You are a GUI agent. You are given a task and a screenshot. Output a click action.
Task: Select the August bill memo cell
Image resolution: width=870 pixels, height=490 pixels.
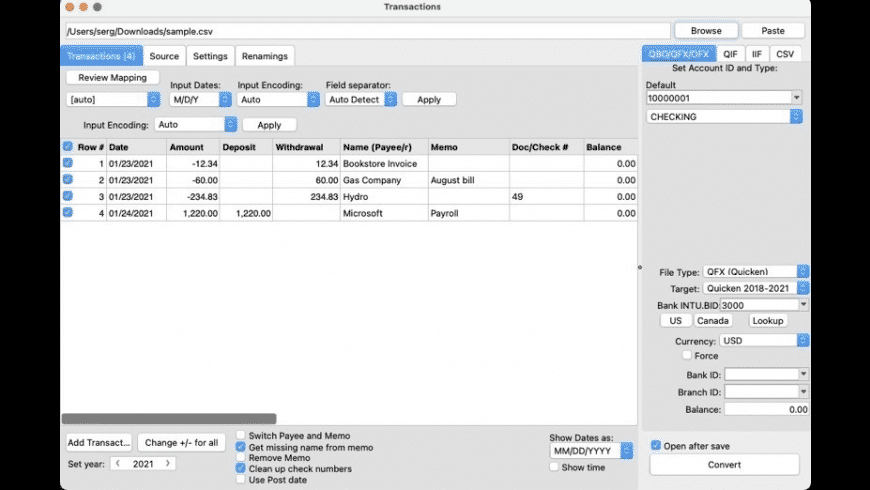[x=469, y=180]
